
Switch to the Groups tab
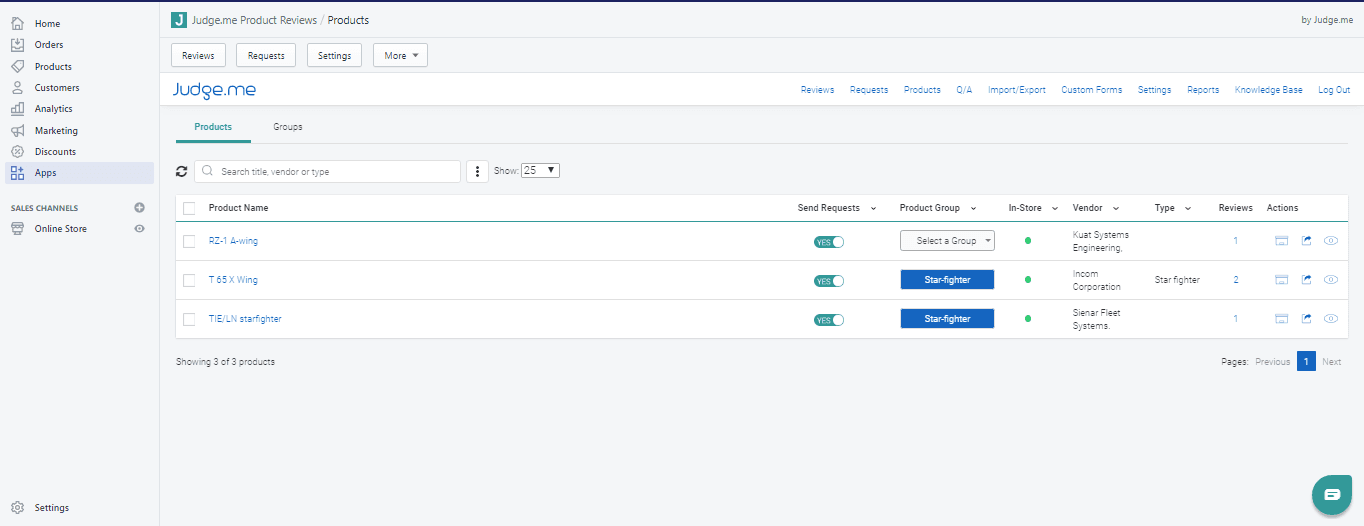click(x=288, y=127)
